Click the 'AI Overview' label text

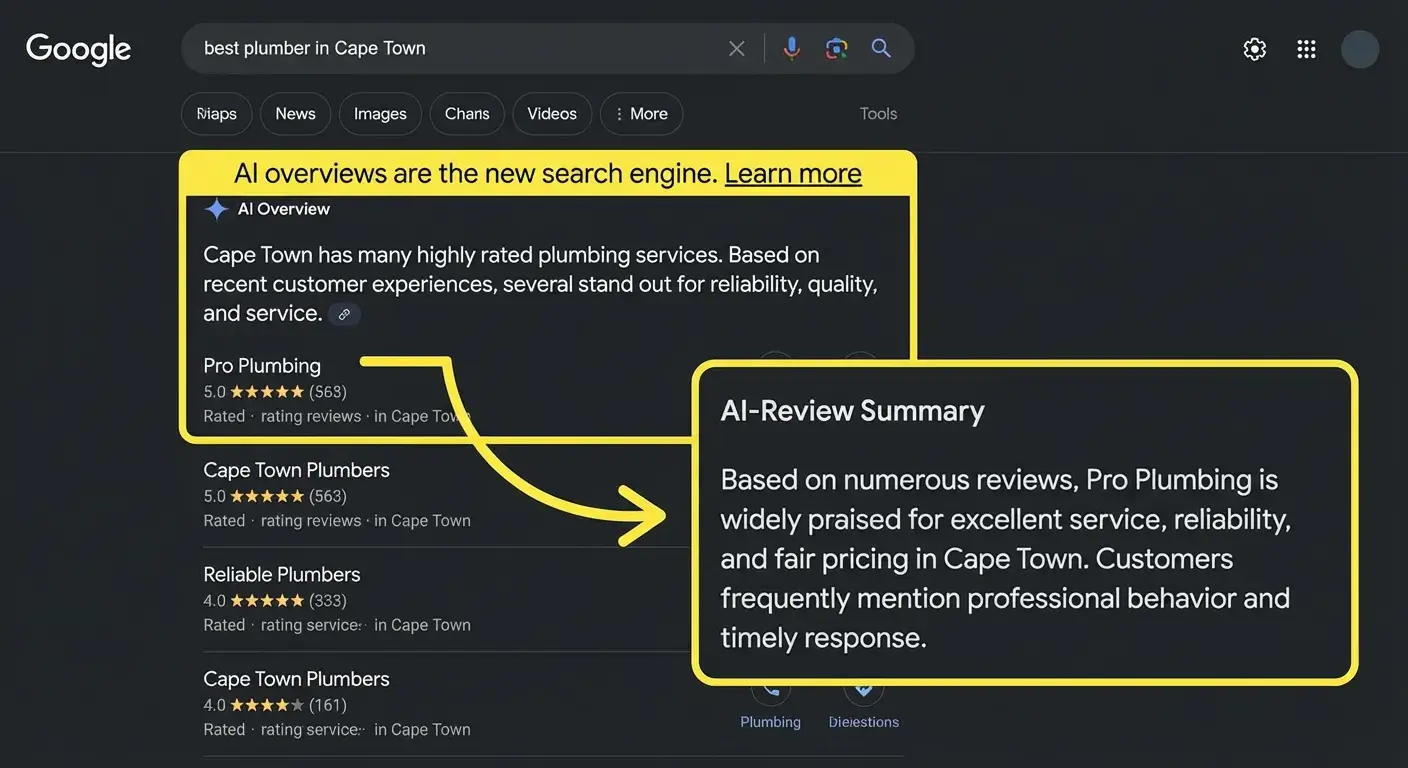click(x=284, y=209)
